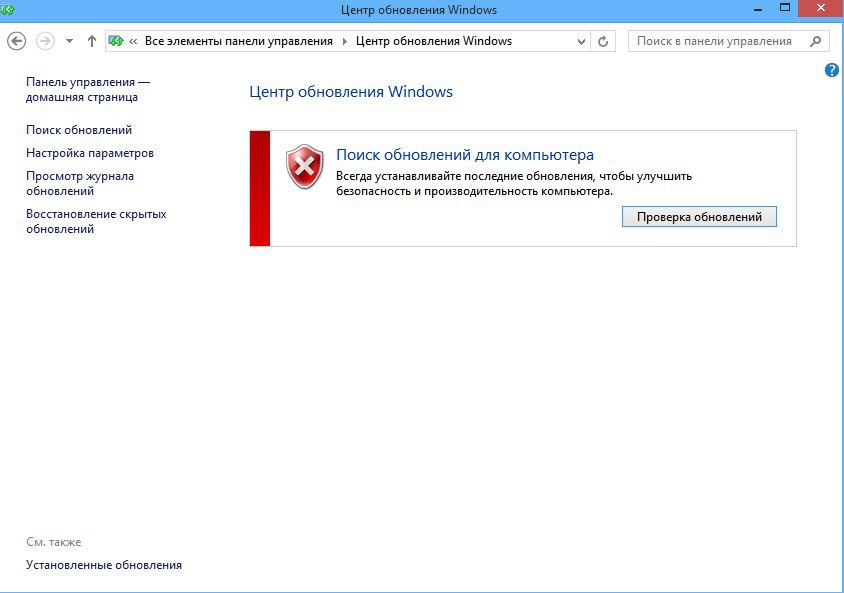Expand the arrow after 'Все элементы панели управления'
Image resolution: width=844 pixels, height=593 pixels.
[345, 41]
